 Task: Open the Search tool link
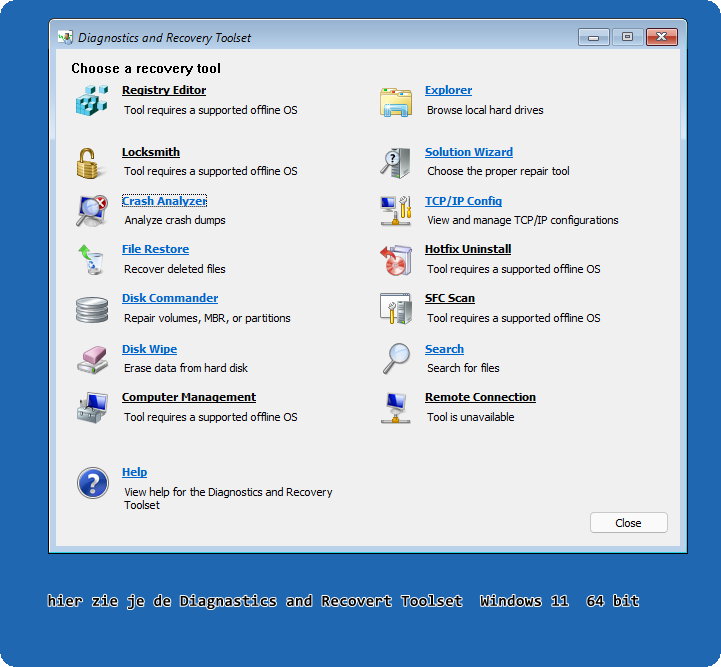(444, 349)
